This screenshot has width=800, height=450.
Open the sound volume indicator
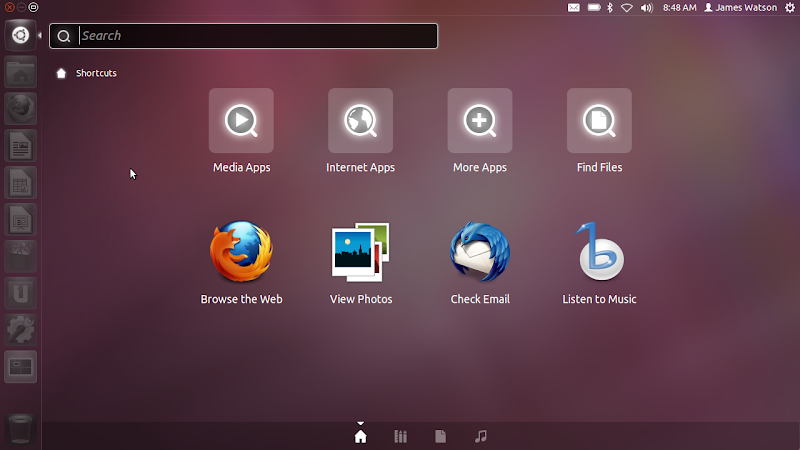coord(646,8)
